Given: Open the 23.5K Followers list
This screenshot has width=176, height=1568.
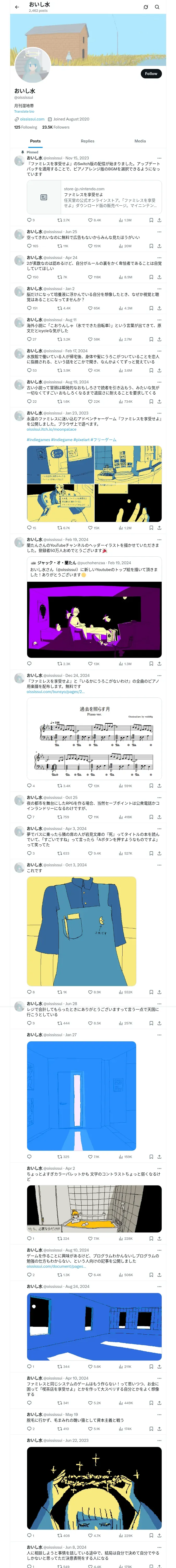Looking at the screenshot, I should [x=56, y=127].
